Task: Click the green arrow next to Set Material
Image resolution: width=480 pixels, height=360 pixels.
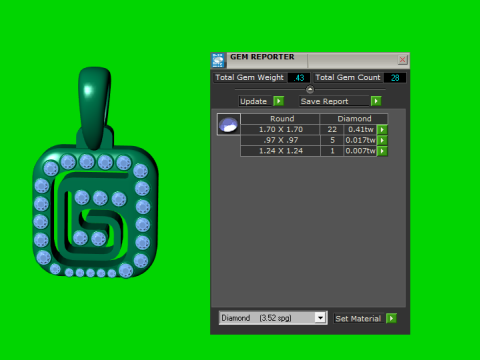Action: [x=391, y=318]
